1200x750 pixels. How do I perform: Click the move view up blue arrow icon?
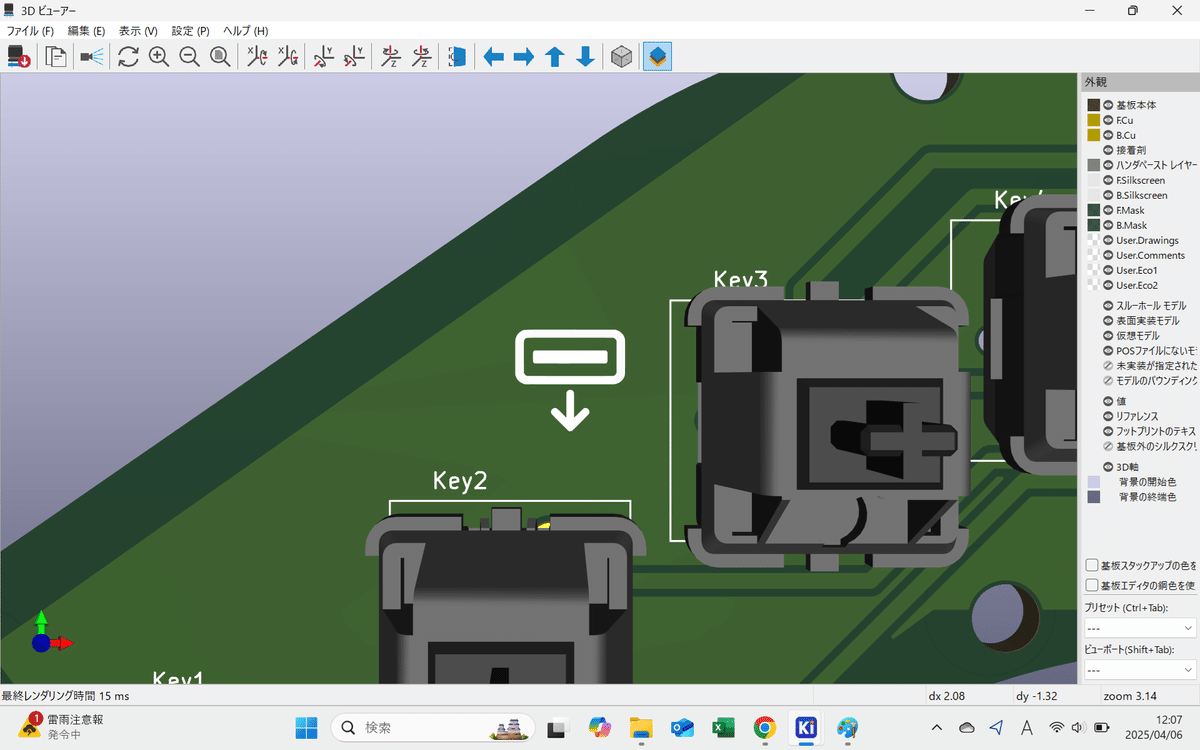coord(553,57)
